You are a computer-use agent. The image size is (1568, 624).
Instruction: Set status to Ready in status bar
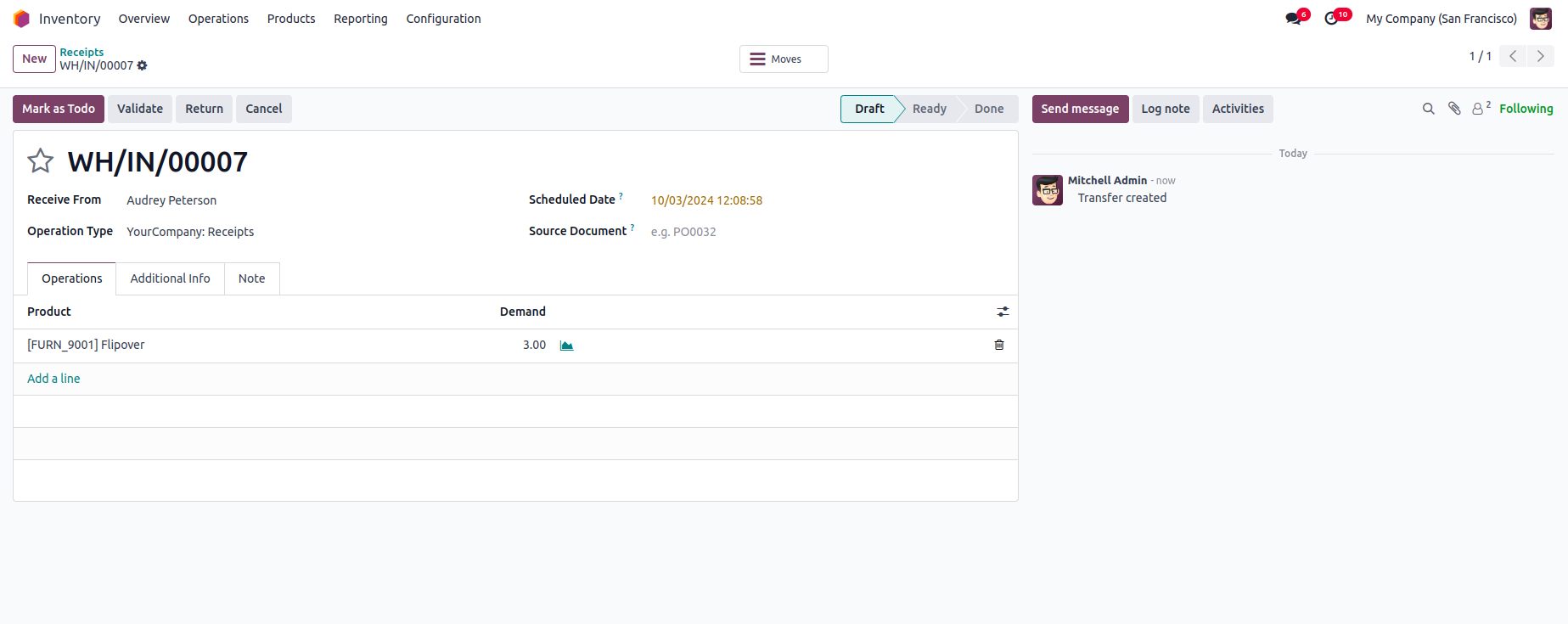click(x=929, y=109)
